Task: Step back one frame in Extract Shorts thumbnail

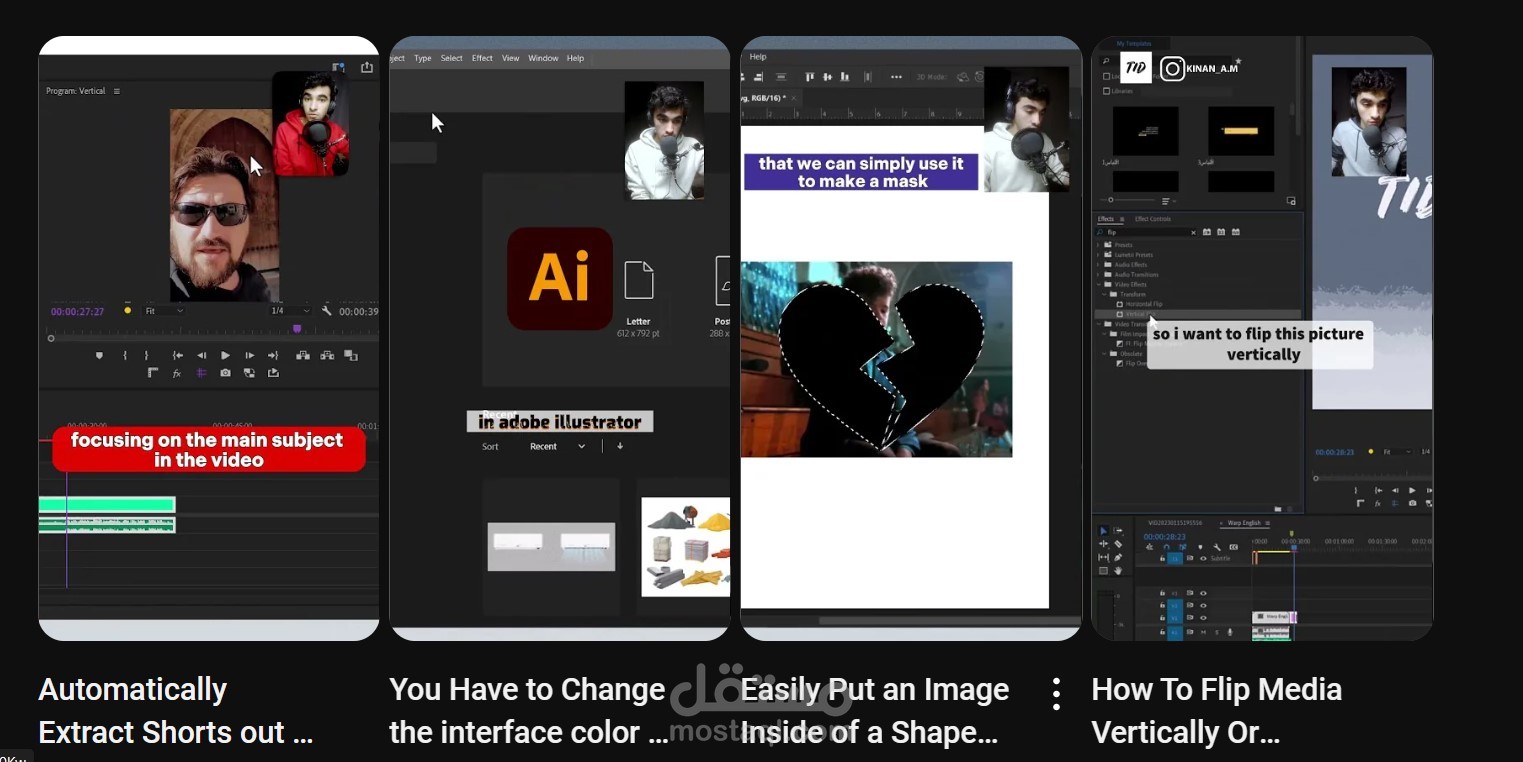Action: pyautogui.click(x=201, y=356)
